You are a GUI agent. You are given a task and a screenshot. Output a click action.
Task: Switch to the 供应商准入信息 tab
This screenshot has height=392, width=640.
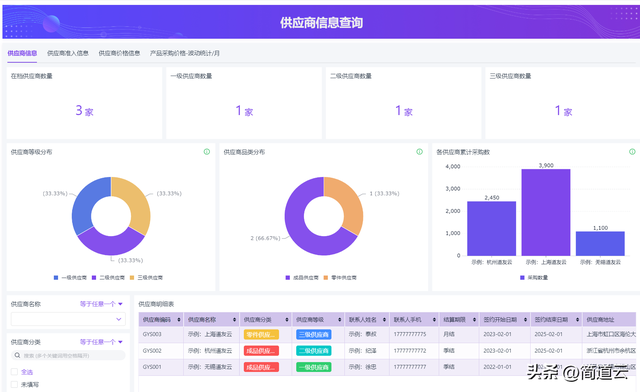(68, 53)
